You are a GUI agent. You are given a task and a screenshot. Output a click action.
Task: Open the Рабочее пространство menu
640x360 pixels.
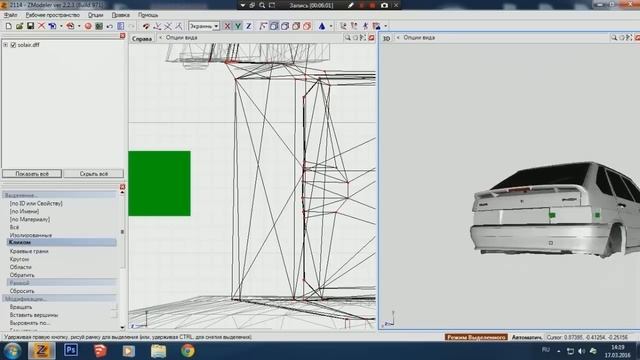(x=53, y=15)
